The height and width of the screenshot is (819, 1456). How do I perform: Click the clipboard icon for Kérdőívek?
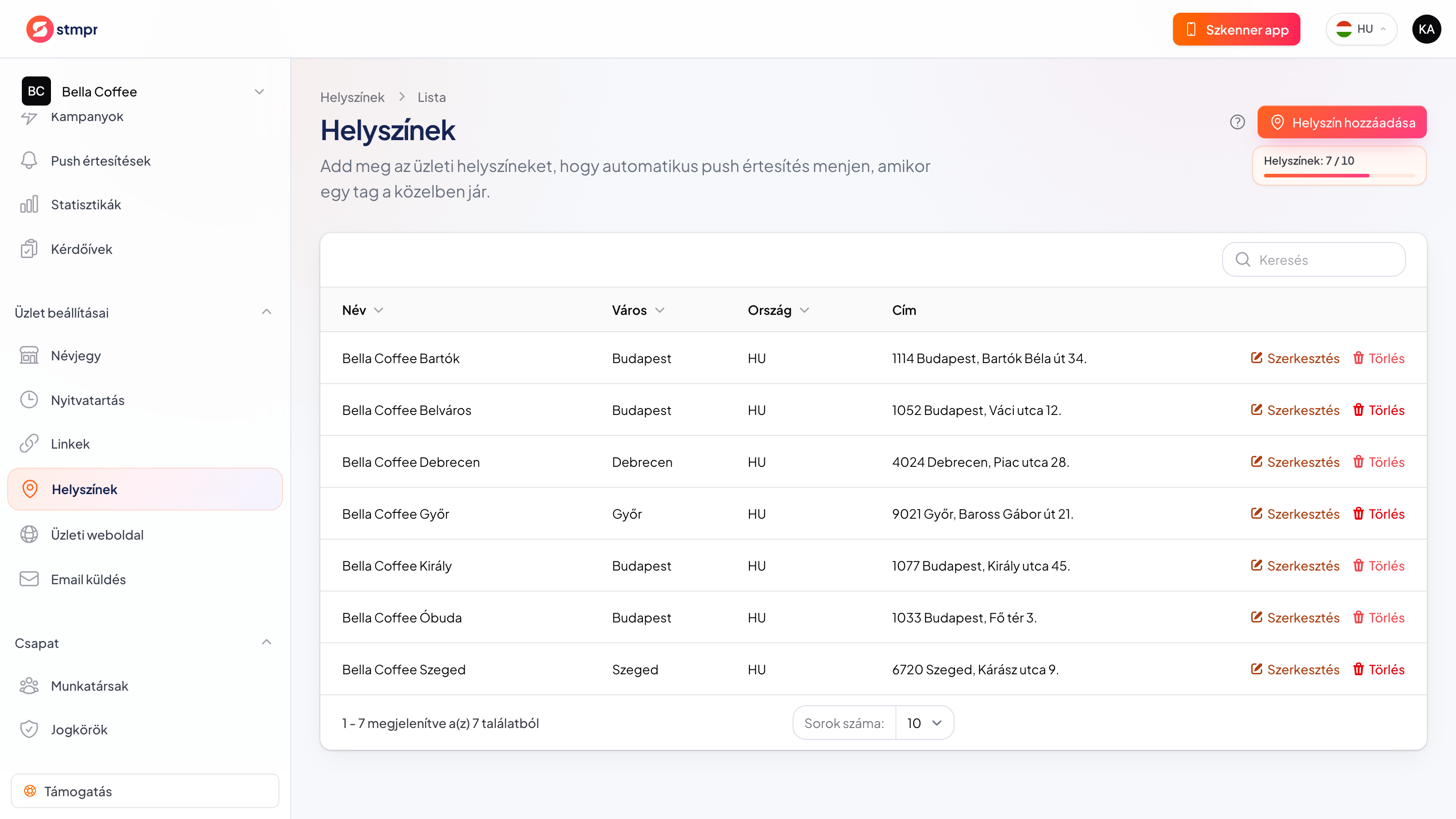[29, 249]
